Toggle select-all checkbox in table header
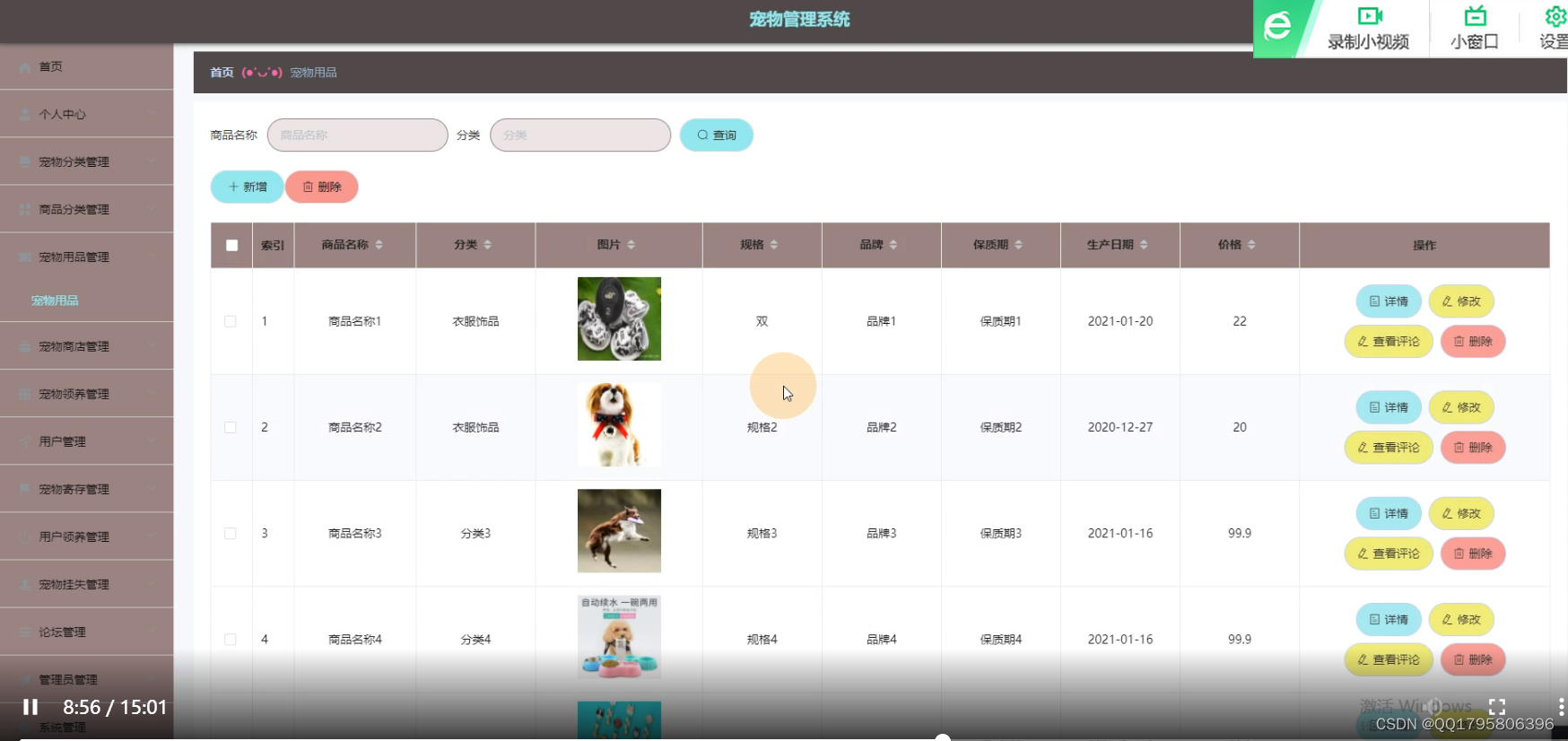This screenshot has width=1568, height=741. click(231, 246)
